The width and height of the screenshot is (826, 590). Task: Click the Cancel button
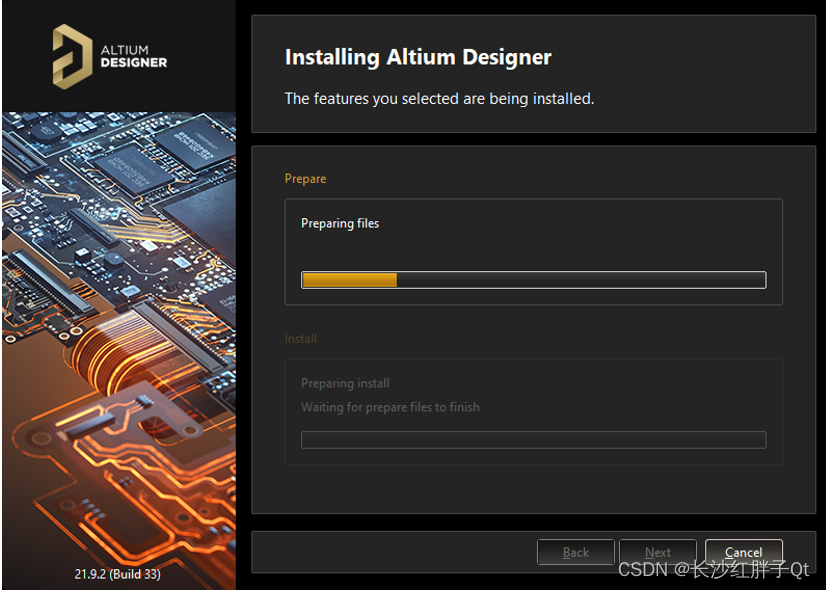[x=743, y=552]
